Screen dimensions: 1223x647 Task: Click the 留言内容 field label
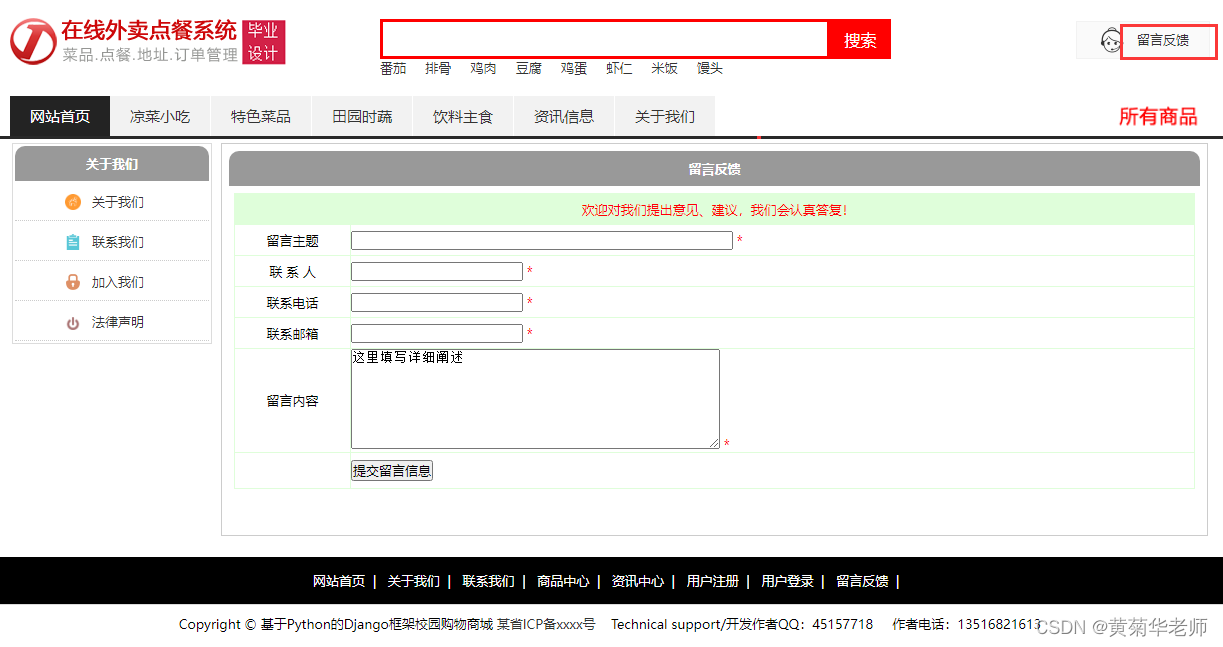click(x=292, y=401)
